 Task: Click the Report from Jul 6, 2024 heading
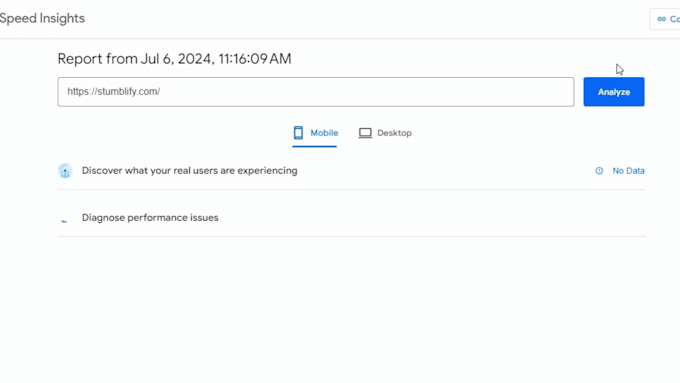(x=174, y=59)
